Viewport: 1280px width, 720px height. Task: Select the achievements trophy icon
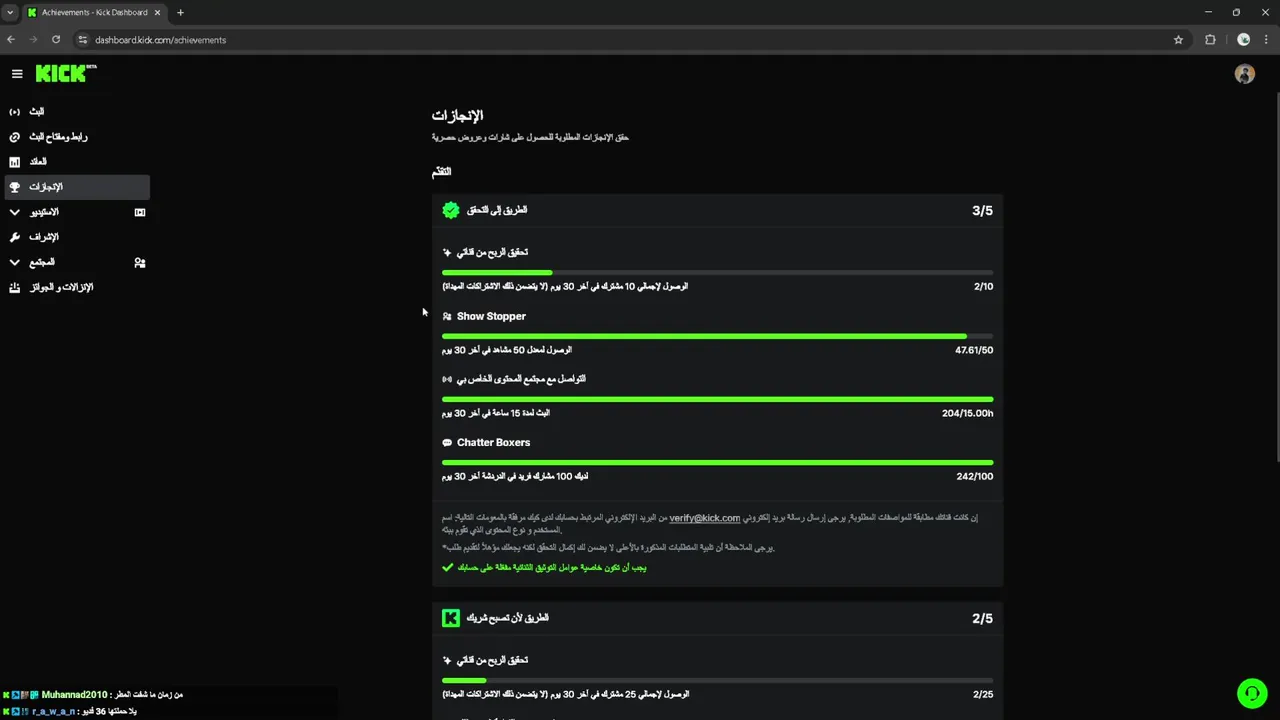pyautogui.click(x=14, y=187)
